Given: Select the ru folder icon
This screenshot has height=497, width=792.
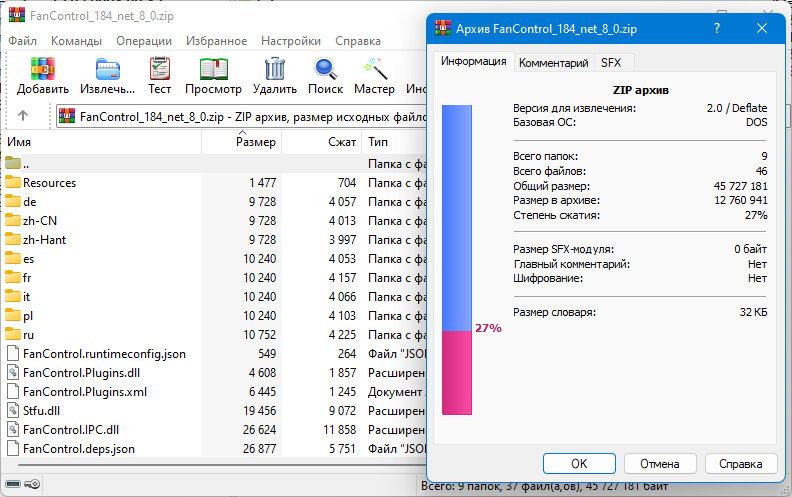Looking at the screenshot, I should click(x=13, y=334).
